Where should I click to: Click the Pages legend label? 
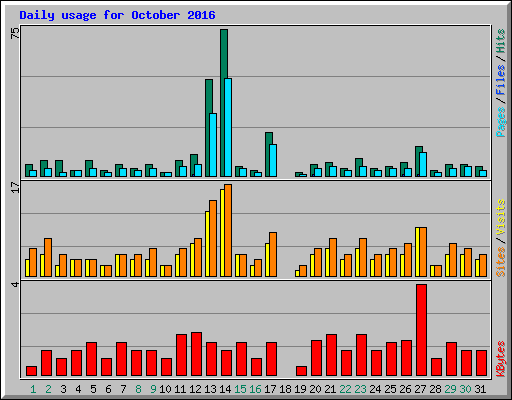[501, 122]
